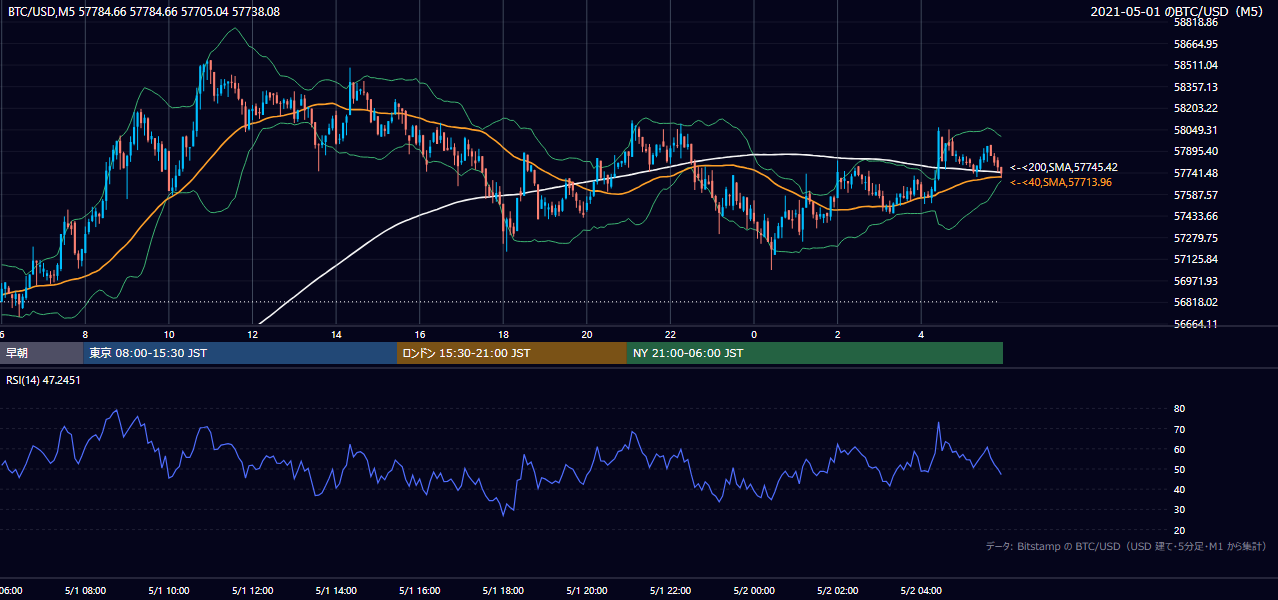Select the 早朝 session band
Image resolution: width=1278 pixels, height=600 pixels.
pyautogui.click(x=41, y=353)
